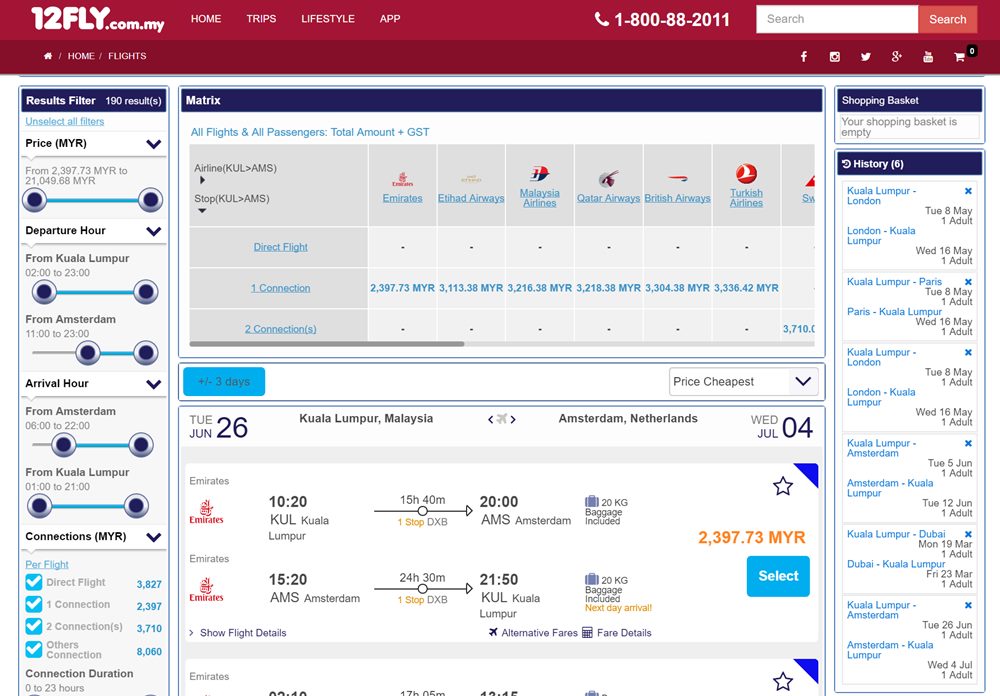Screen dimensions: 1000x696
Task: Click 3,216.38 MYR Malaysia Airlines cell
Action: (540, 288)
